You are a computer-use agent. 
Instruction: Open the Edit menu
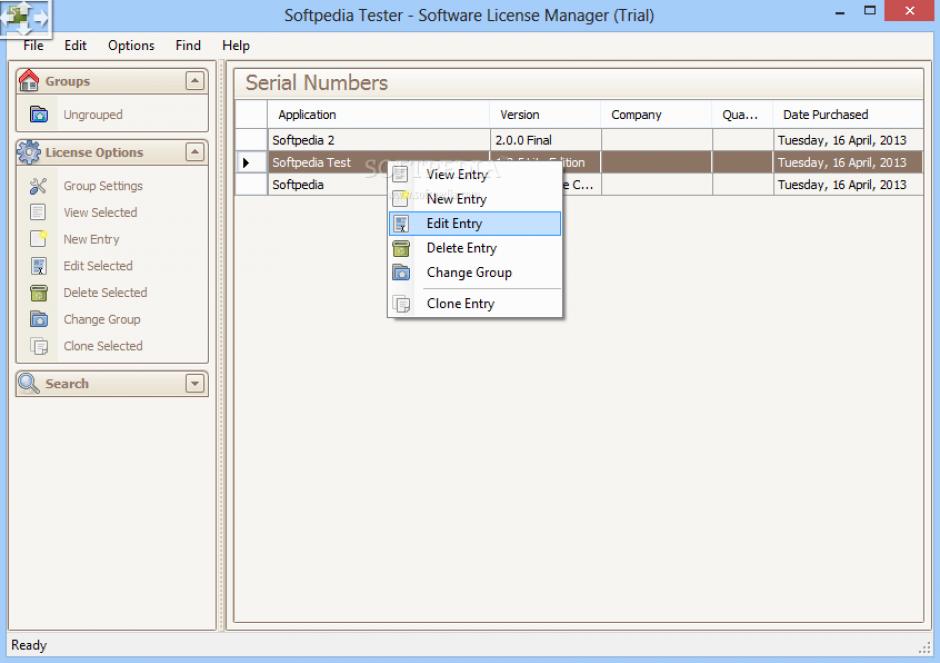(76, 46)
